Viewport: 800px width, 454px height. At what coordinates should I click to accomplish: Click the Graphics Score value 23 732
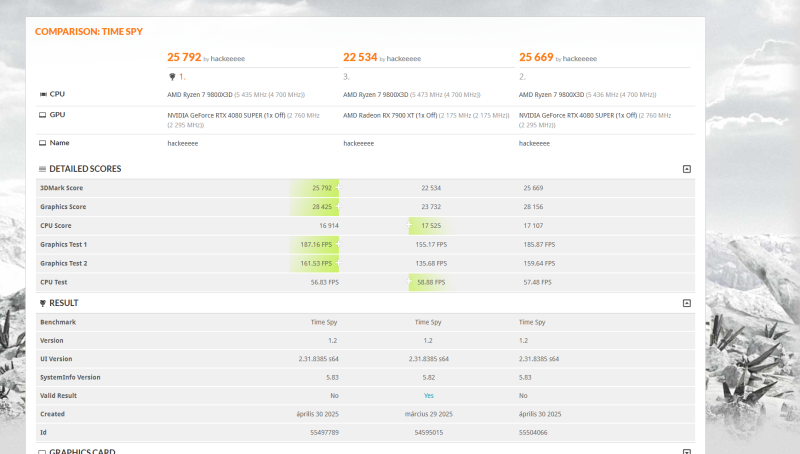pyautogui.click(x=431, y=207)
